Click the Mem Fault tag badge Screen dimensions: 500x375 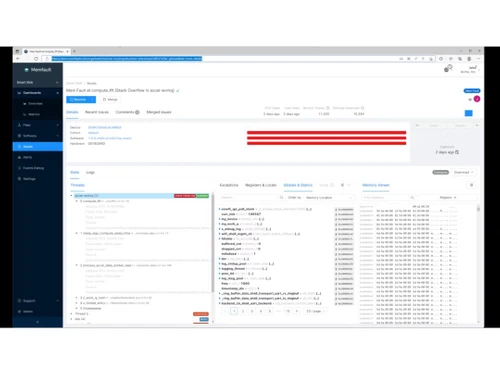pyautogui.click(x=472, y=91)
